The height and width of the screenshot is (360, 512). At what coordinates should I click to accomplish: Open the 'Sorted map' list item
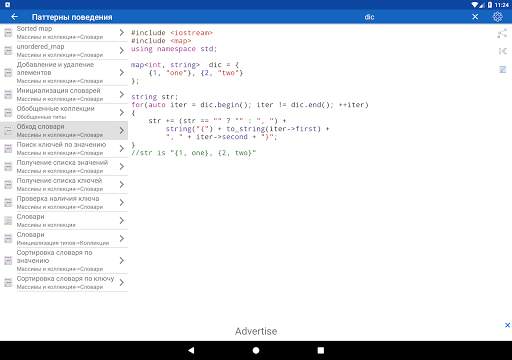64,32
